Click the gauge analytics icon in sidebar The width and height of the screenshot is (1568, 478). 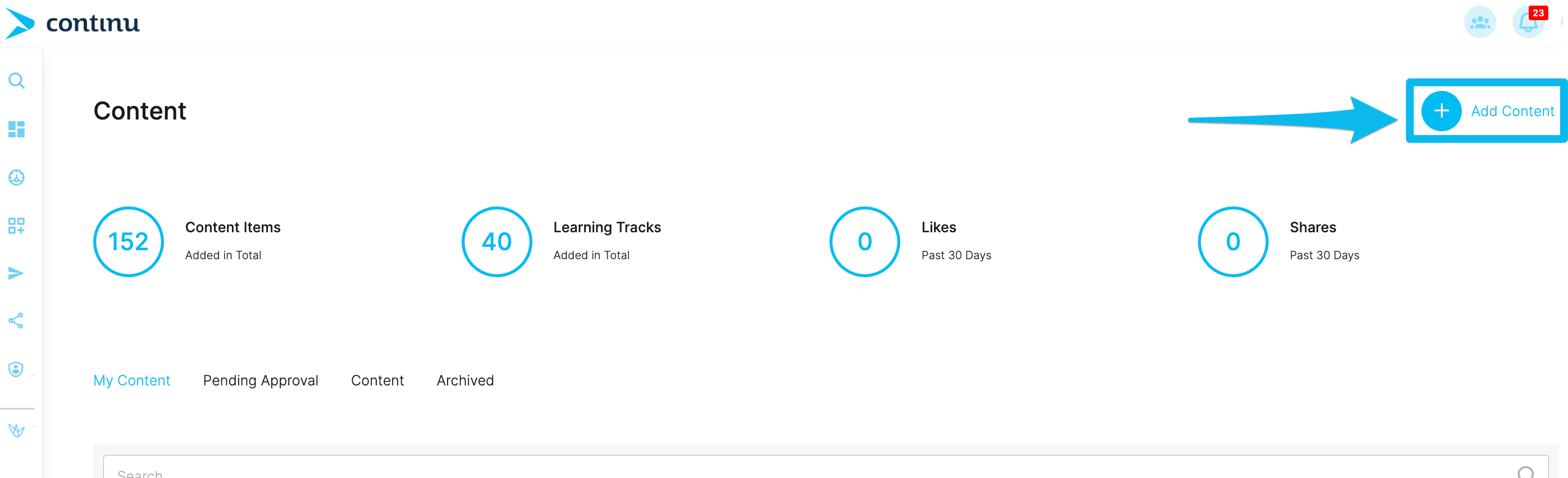[x=16, y=177]
